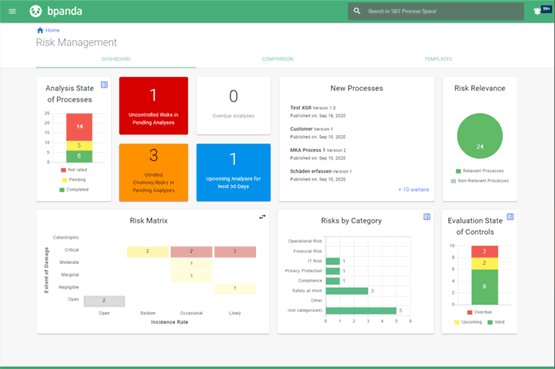Switch to the Templates tab

point(438,59)
